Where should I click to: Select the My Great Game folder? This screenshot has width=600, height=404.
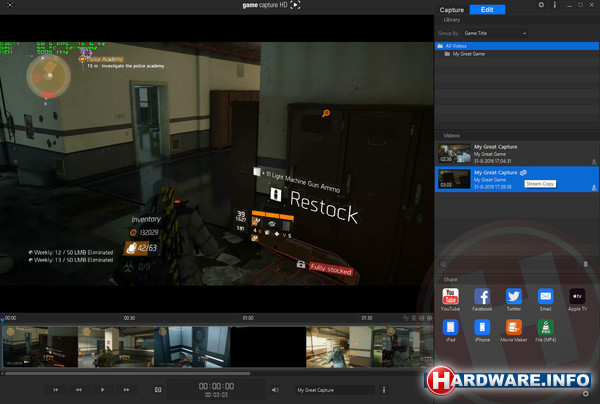coord(517,54)
